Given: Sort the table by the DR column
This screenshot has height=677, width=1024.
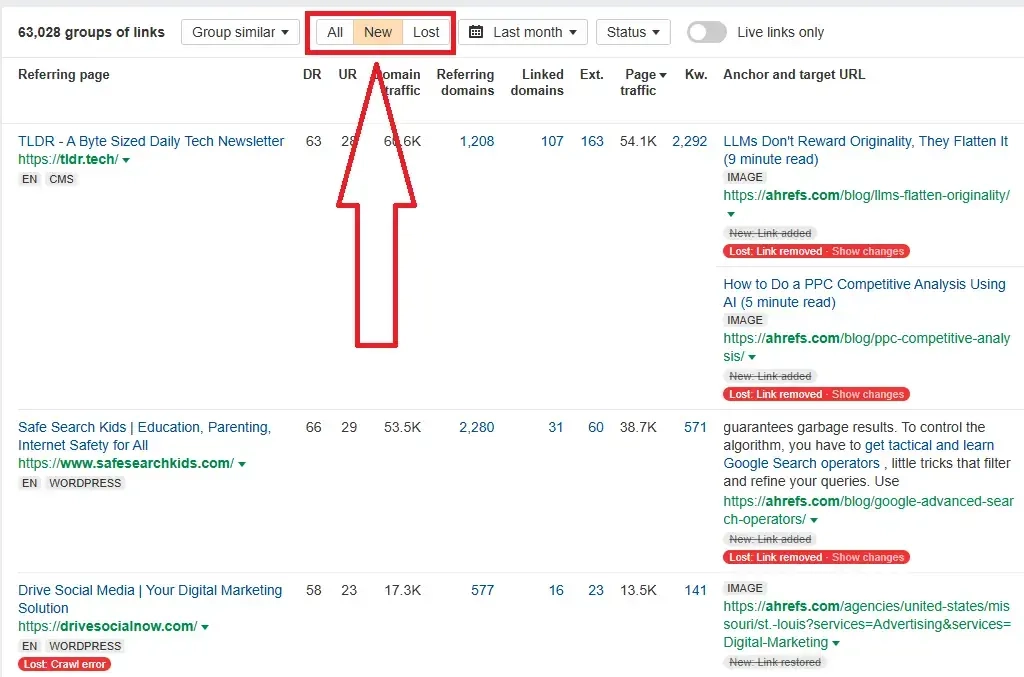Looking at the screenshot, I should tap(312, 74).
